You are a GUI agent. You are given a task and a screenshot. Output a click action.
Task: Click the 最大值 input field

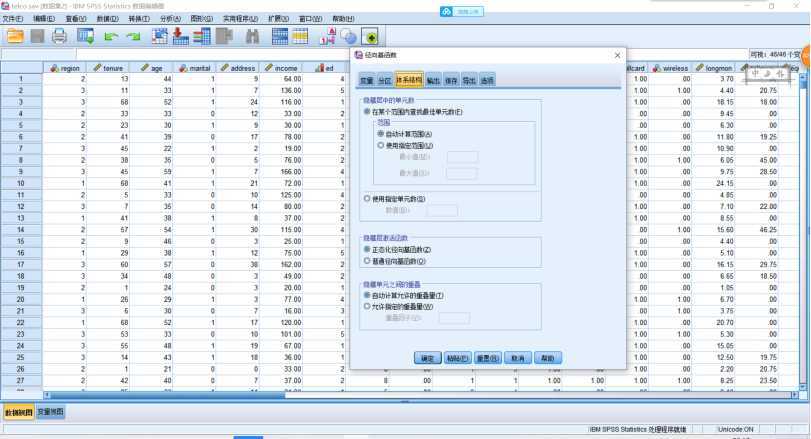click(462, 173)
